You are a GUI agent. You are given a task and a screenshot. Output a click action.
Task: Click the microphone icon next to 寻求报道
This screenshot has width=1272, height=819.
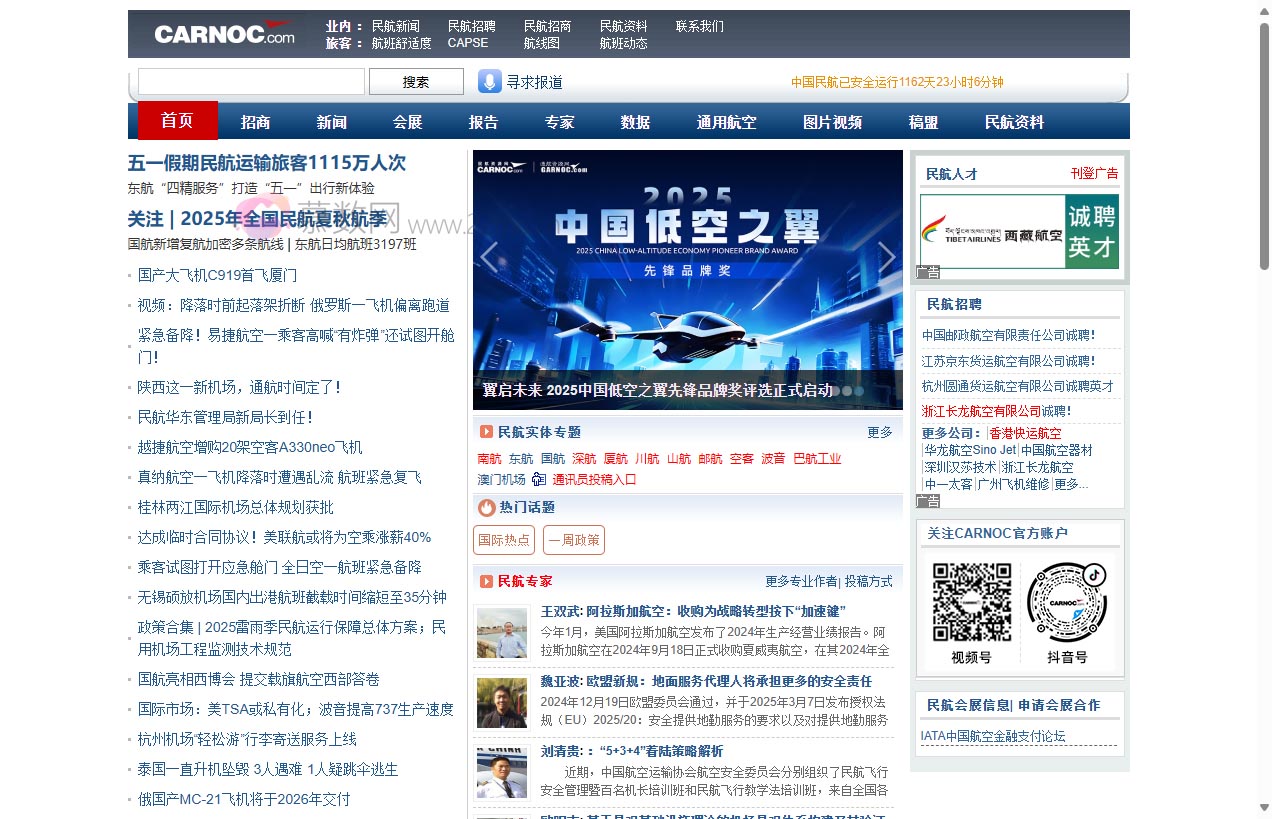[489, 81]
